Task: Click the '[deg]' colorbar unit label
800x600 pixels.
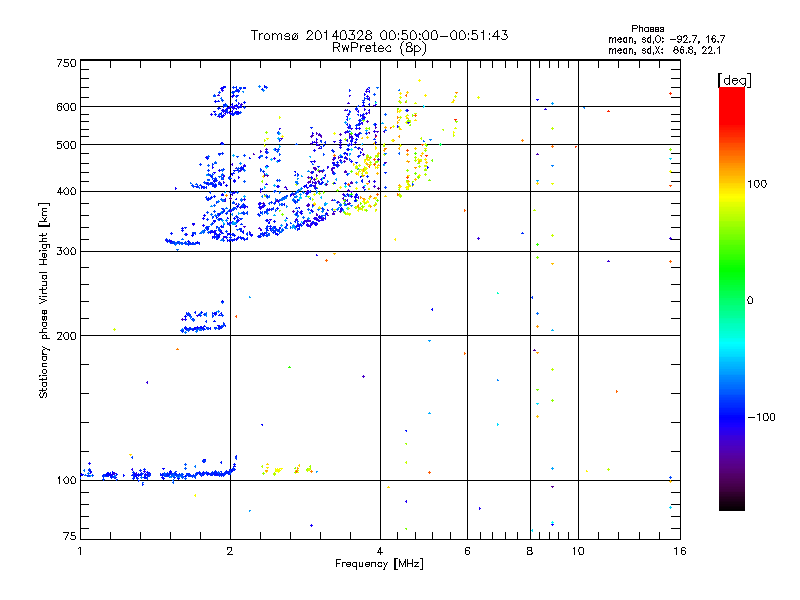Action: (x=734, y=80)
